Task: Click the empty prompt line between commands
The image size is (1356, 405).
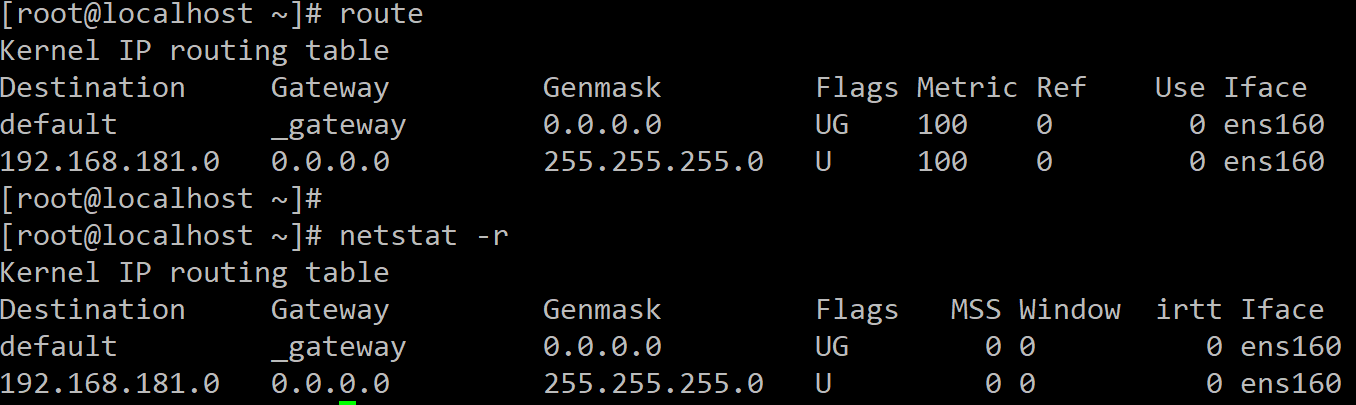Action: (x=161, y=199)
